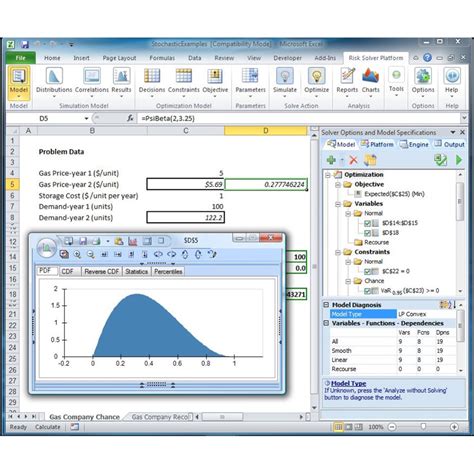
Task: Click the Excel help question mark icon
Action: click(x=427, y=58)
